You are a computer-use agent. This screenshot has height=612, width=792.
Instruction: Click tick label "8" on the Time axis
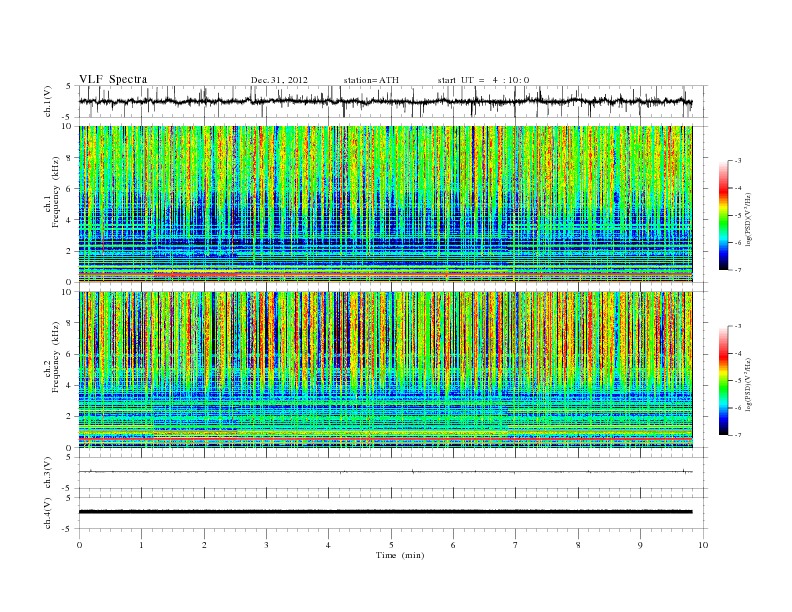578,545
